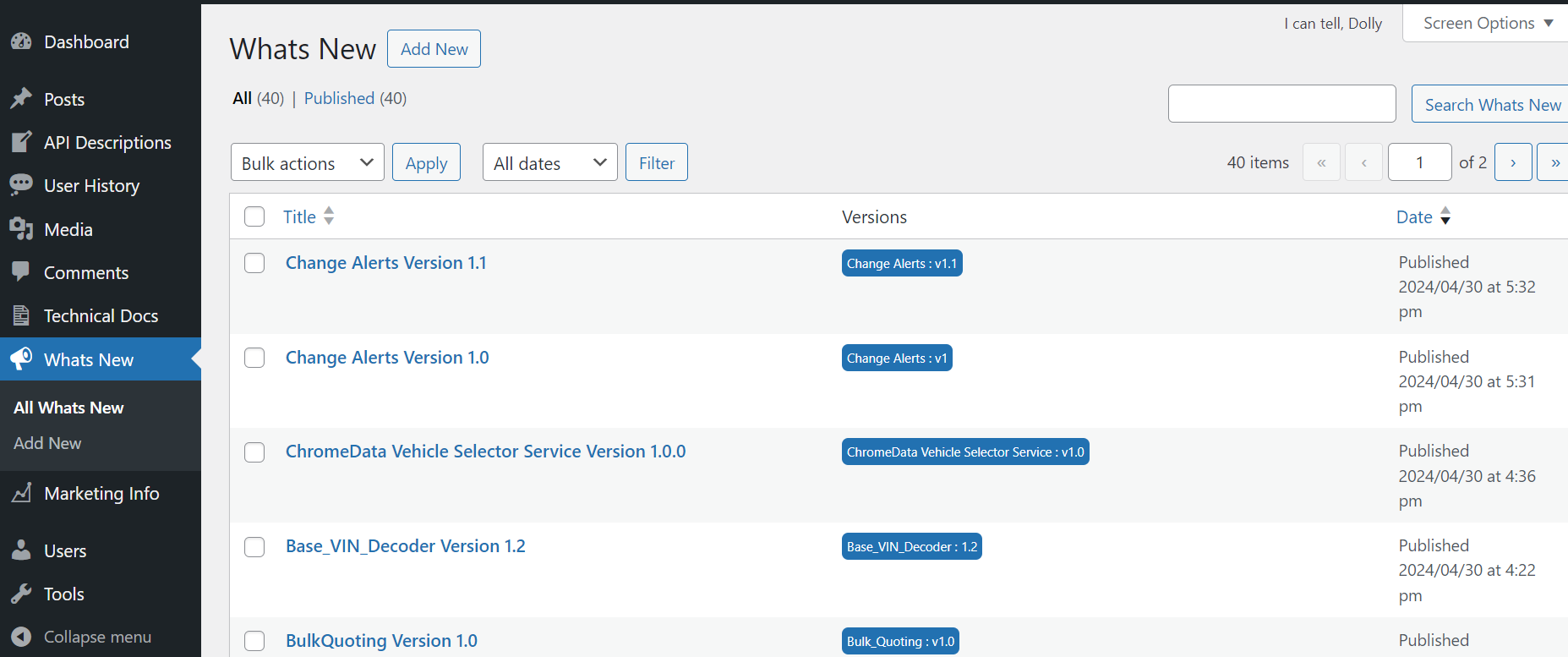Click the Posts pushpin icon

[x=21, y=99]
